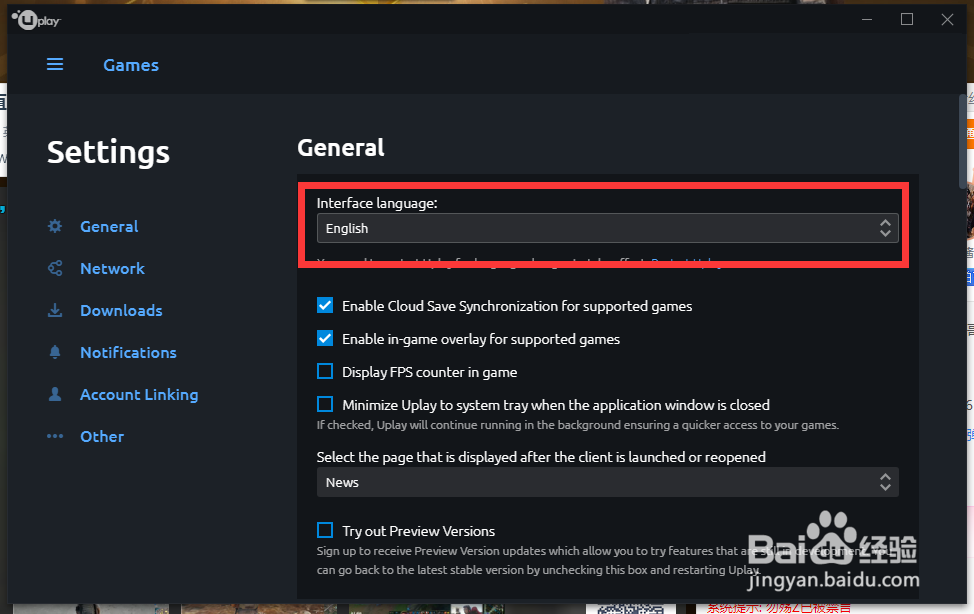
Task: Uncheck Enable in-game overlay option
Action: click(325, 339)
